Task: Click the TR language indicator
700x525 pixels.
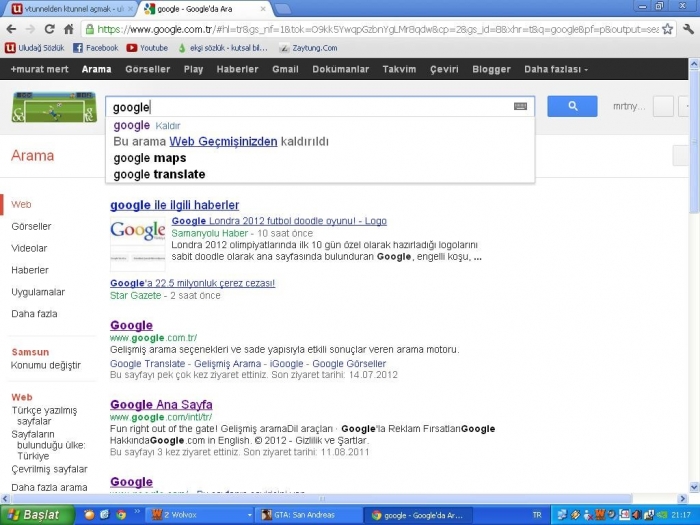Action: tap(537, 515)
